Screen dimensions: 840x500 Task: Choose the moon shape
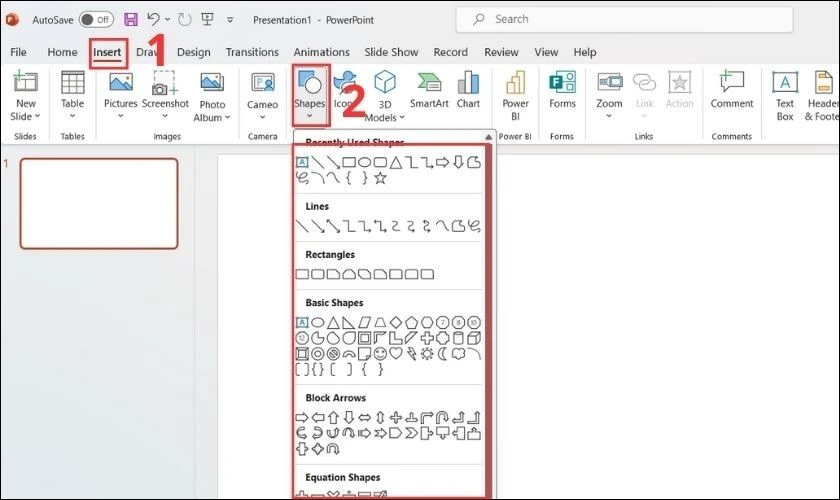tap(442, 354)
